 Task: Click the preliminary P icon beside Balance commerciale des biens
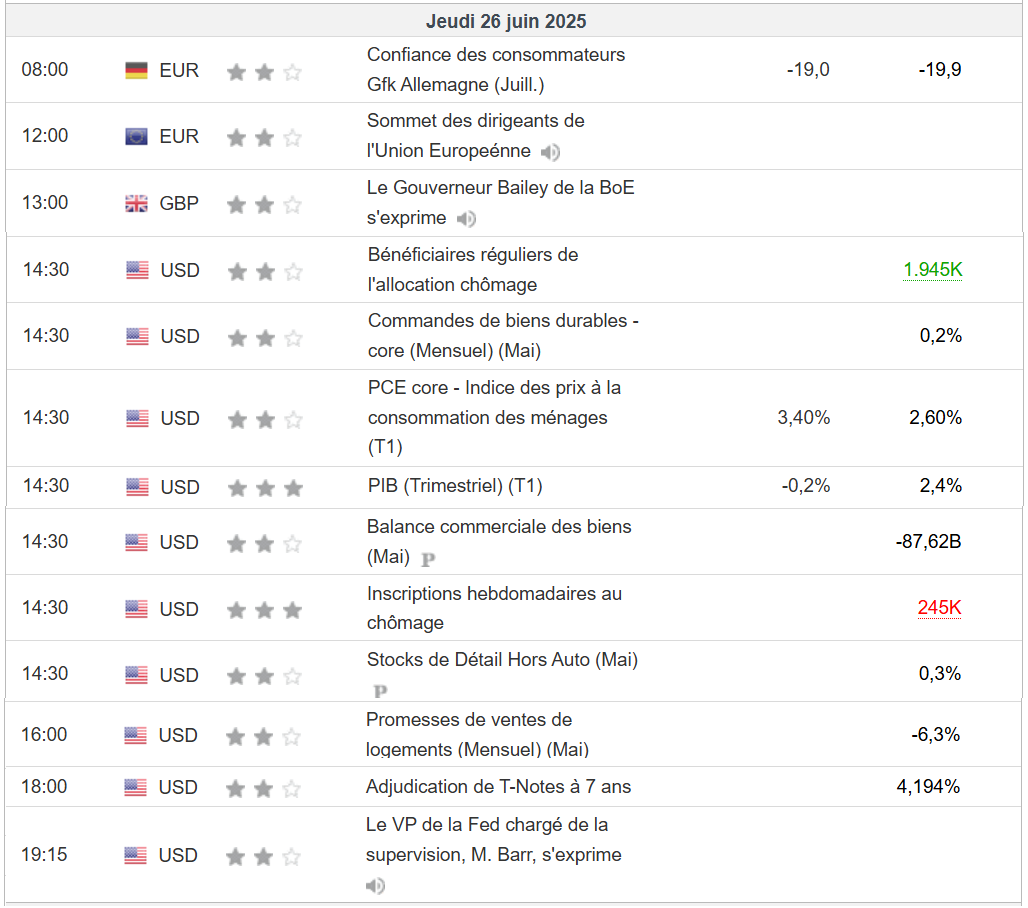click(428, 560)
